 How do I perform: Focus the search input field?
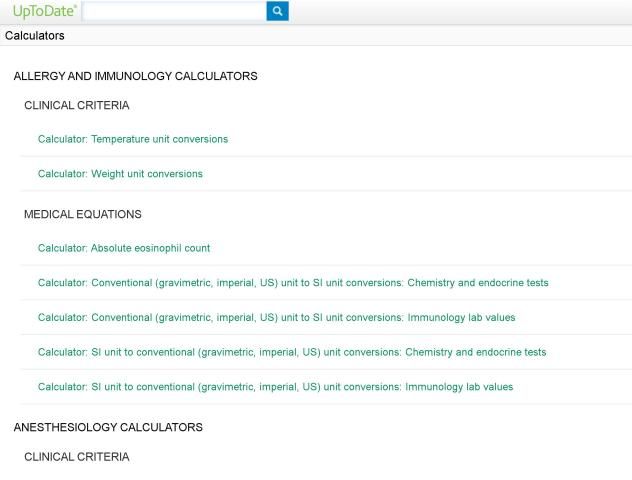click(174, 11)
